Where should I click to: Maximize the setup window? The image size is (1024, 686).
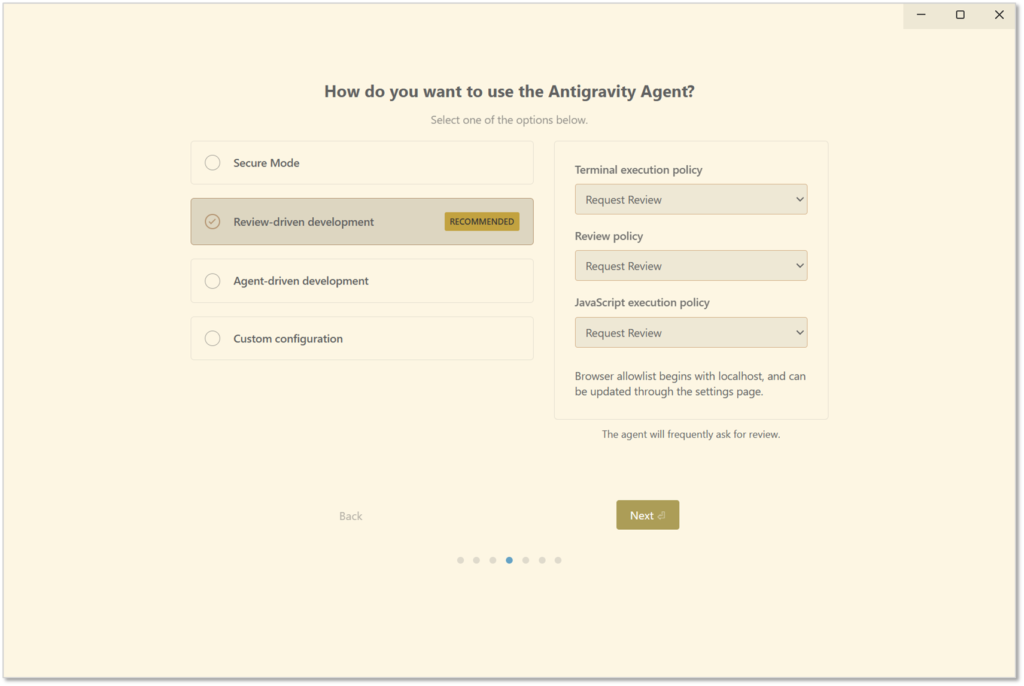click(960, 15)
